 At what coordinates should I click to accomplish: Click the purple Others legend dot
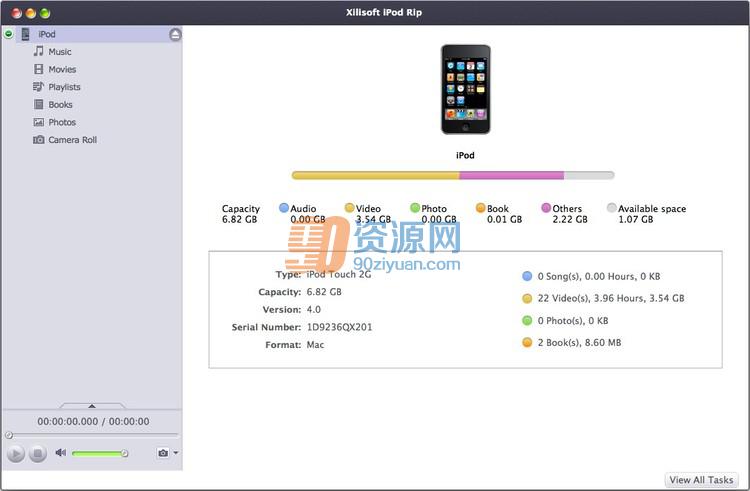tap(546, 207)
